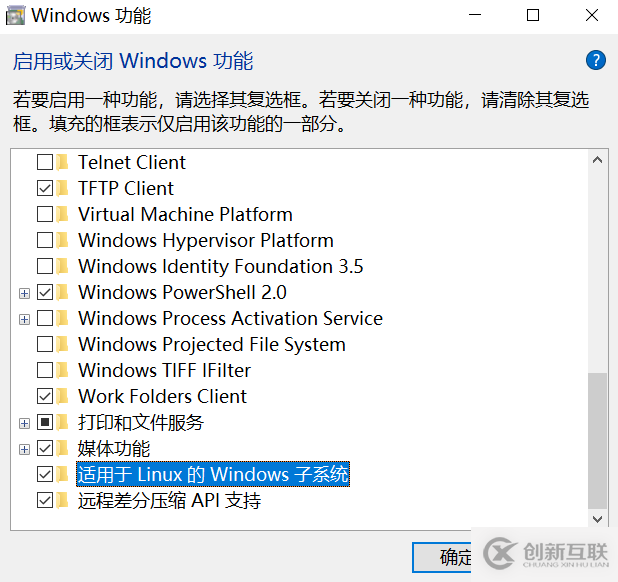Click the folder icon next to Work Folders Client
This screenshot has height=582, width=618.
pos(64,396)
